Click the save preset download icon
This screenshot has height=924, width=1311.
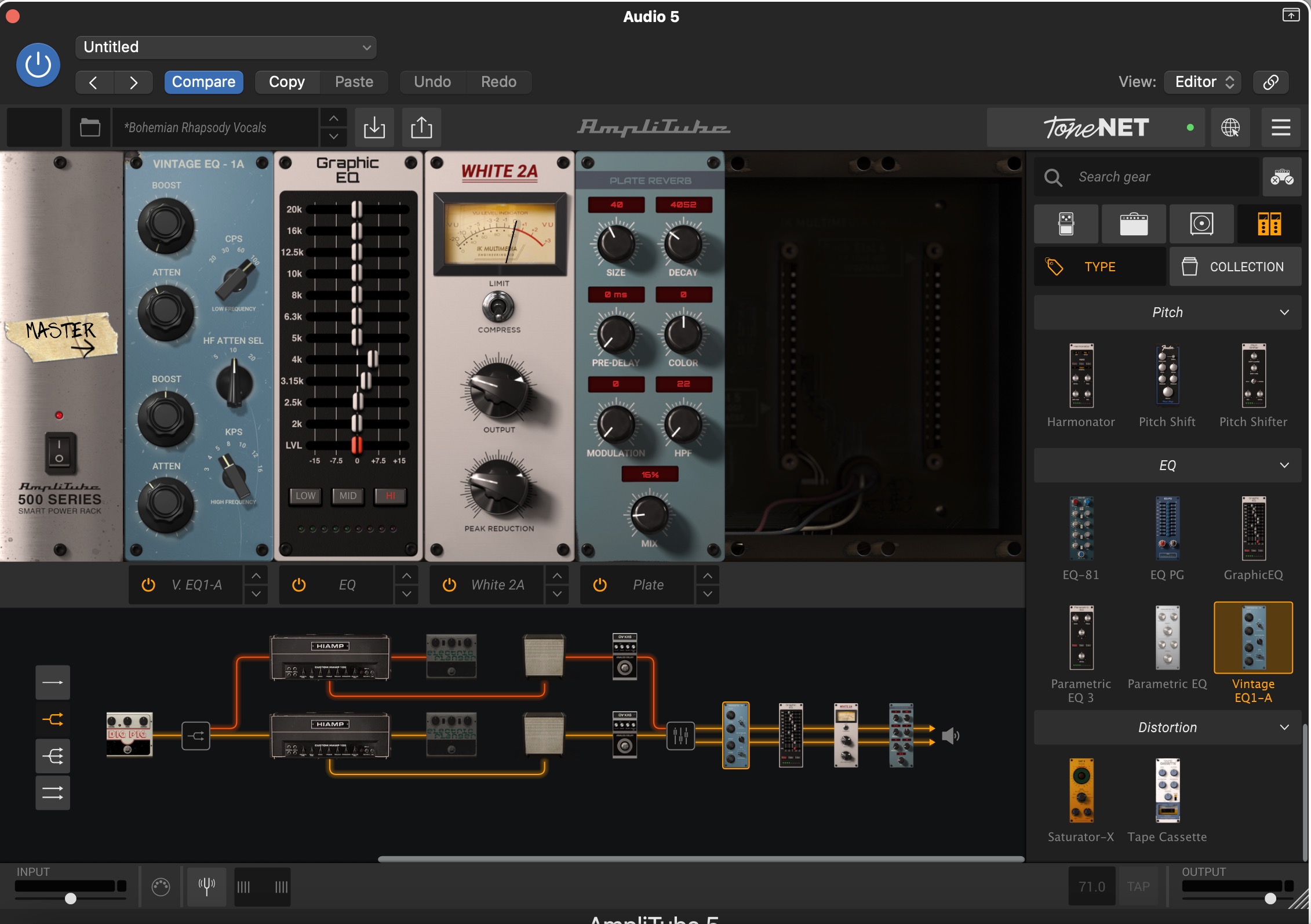coord(374,128)
